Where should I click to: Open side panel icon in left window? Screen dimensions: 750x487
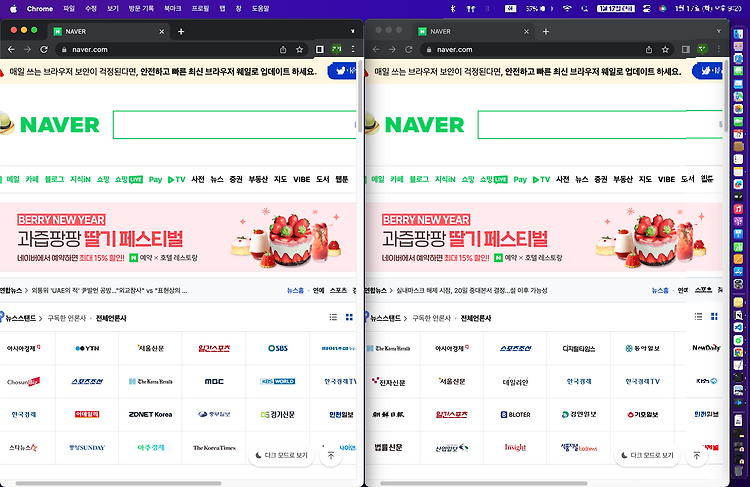click(x=320, y=49)
